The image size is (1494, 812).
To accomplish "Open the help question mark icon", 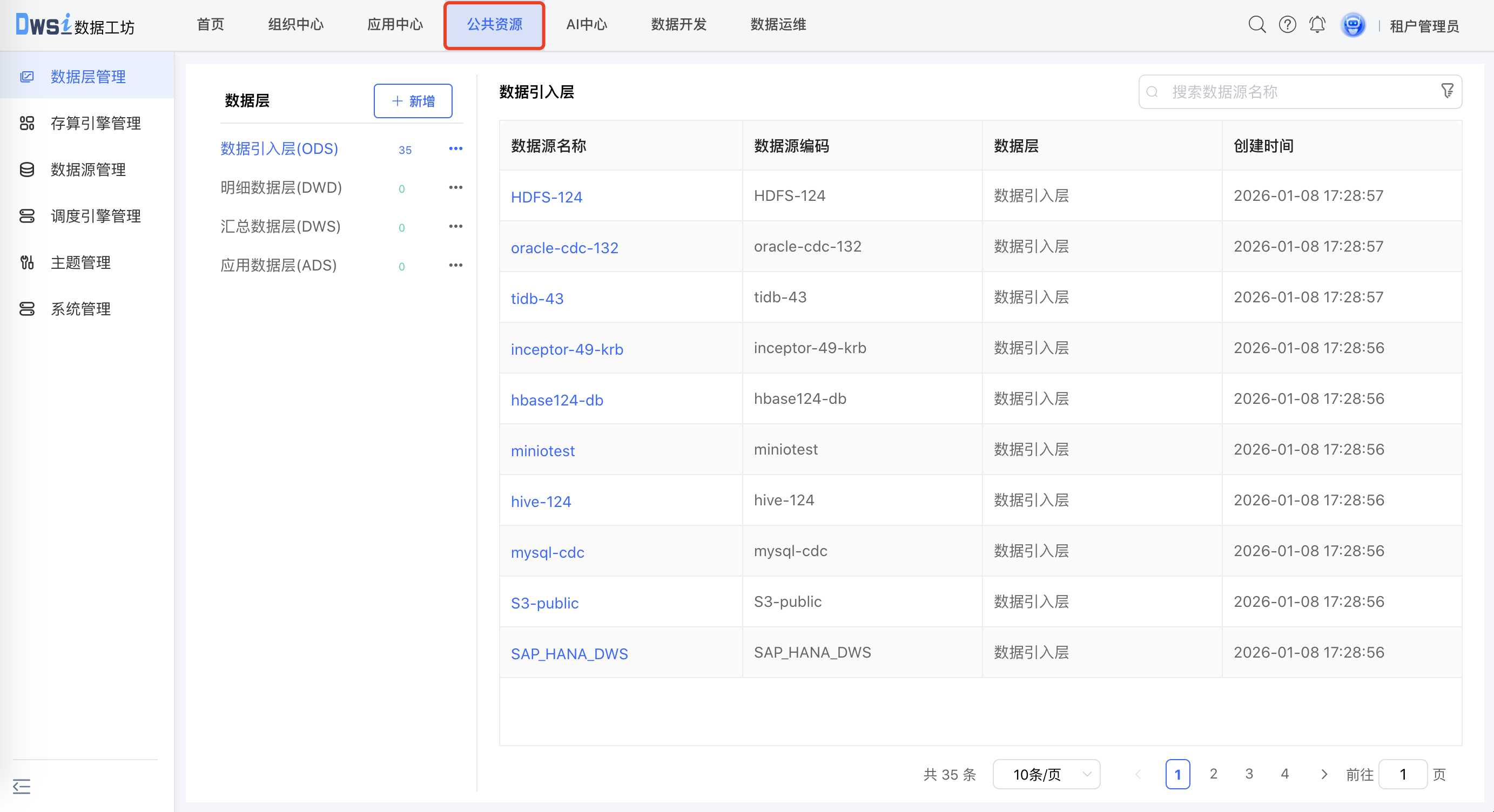I will click(x=1287, y=25).
